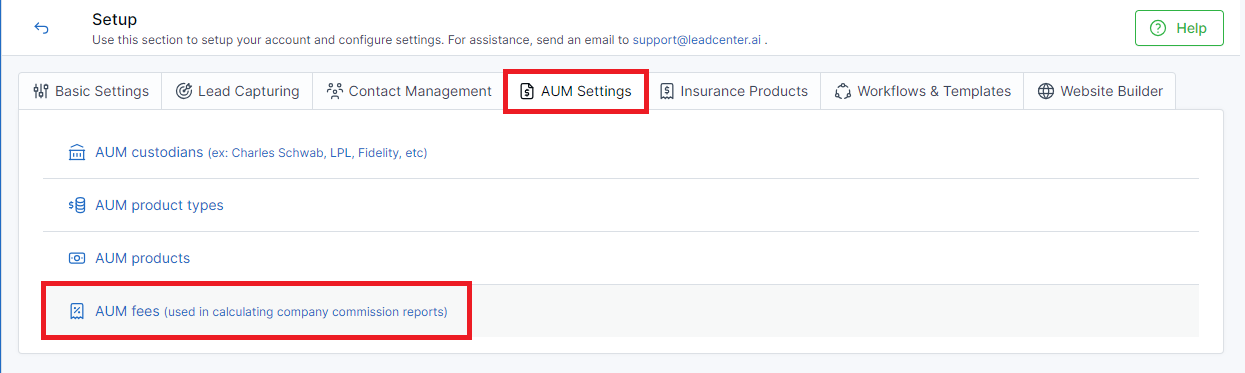Click the bank building icon for AUM custodians
Image resolution: width=1245 pixels, height=373 pixels.
77,153
